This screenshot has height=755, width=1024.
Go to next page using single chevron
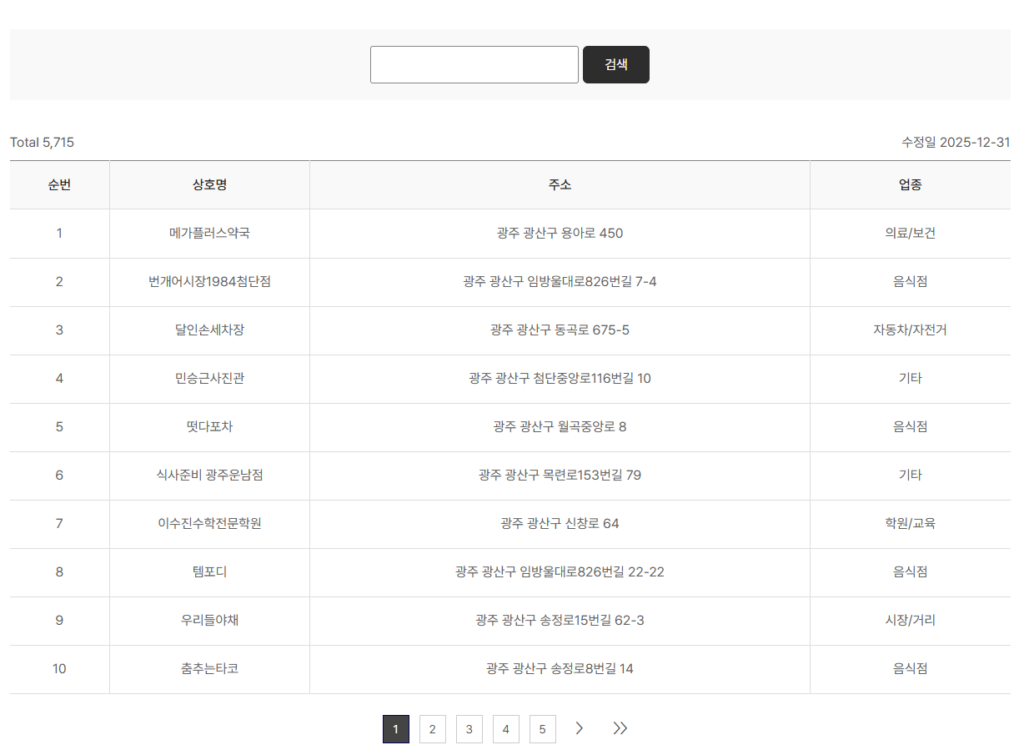tap(579, 729)
